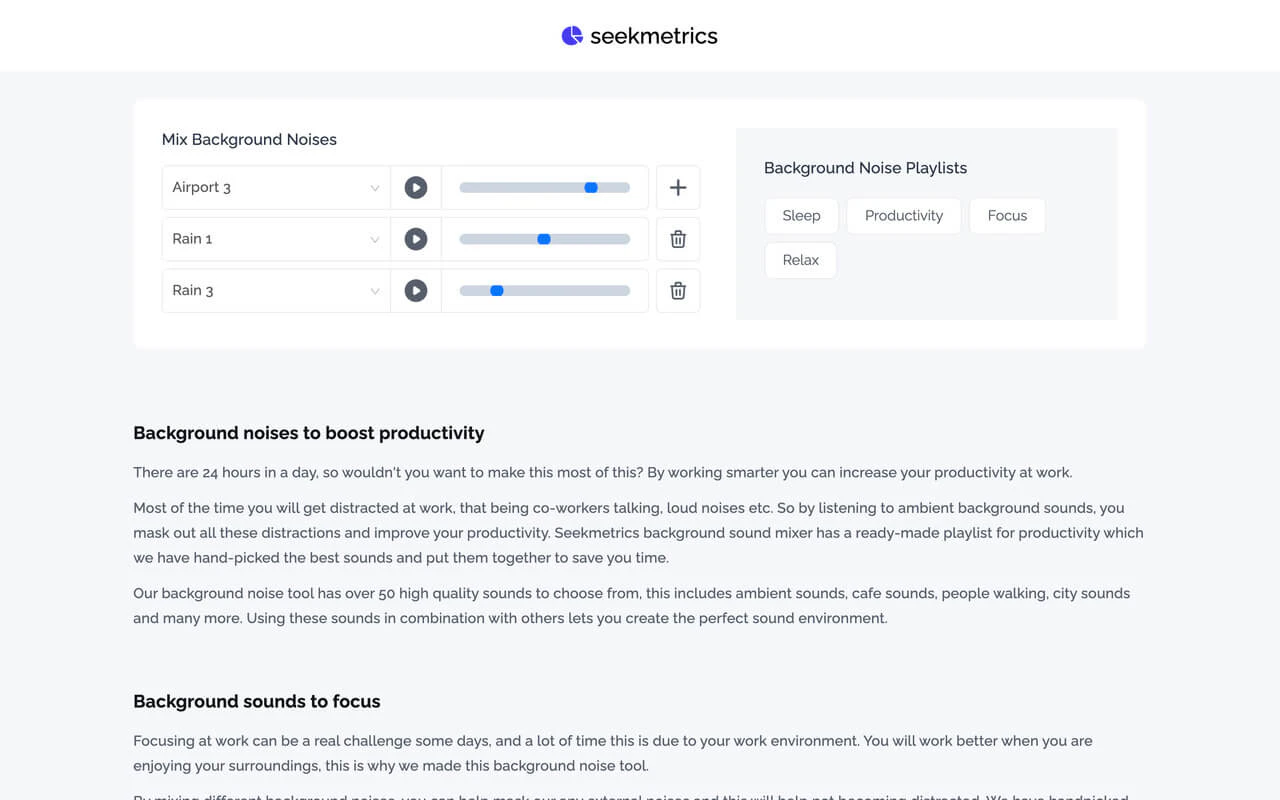Image resolution: width=1280 pixels, height=800 pixels.
Task: Click the Airport 3 volume slider handle
Action: tap(591, 187)
